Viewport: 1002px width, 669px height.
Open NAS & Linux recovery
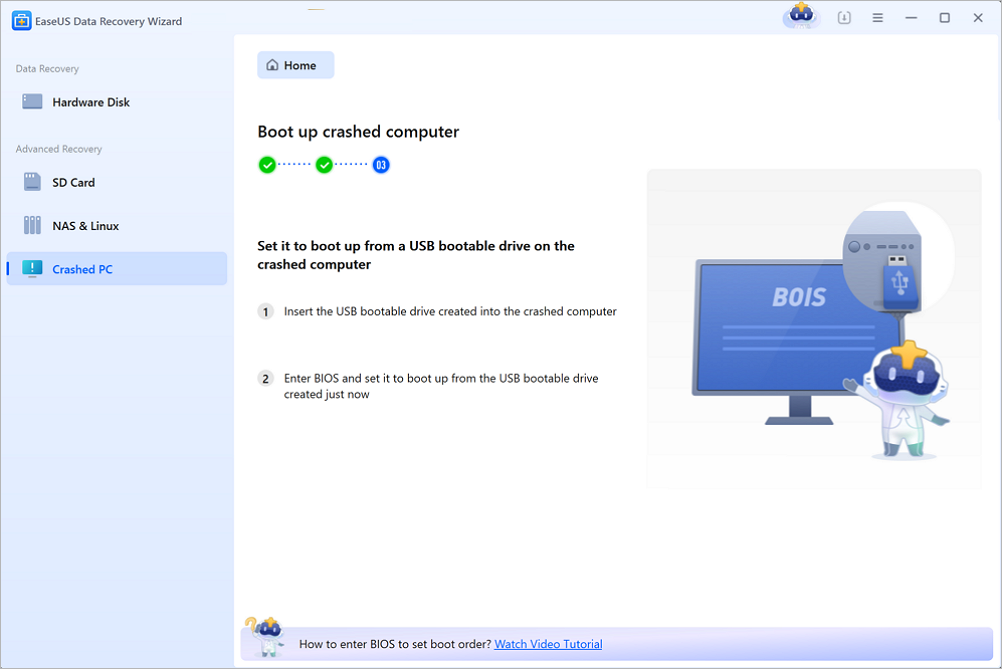85,226
